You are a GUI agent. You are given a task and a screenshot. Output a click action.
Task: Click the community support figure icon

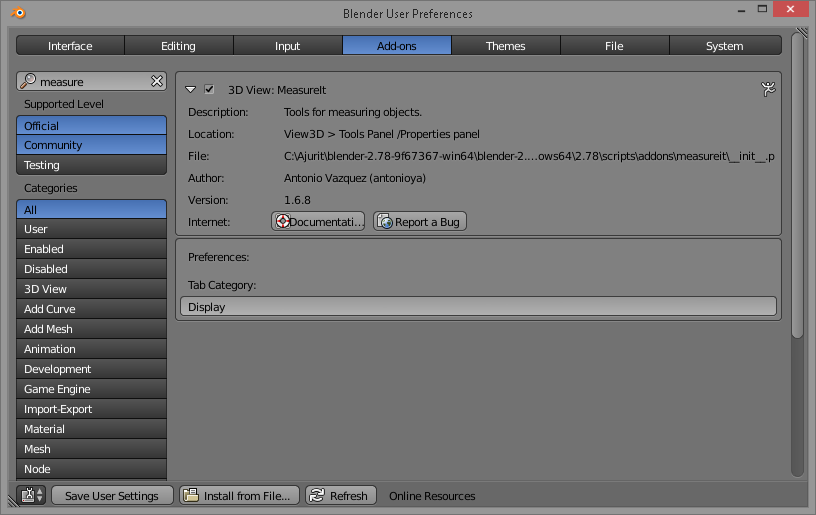[768, 89]
